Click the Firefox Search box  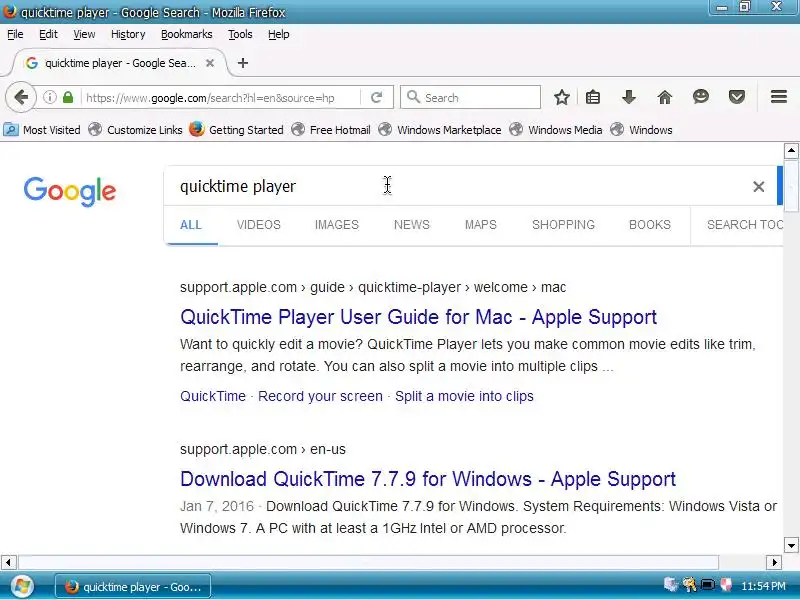click(470, 97)
